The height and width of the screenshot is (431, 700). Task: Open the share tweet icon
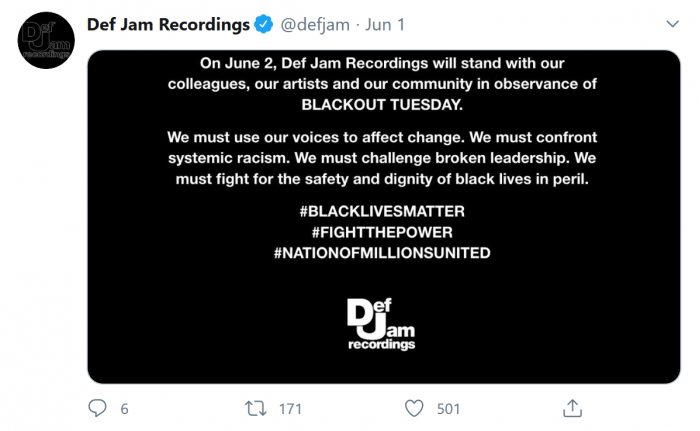pyautogui.click(x=573, y=408)
